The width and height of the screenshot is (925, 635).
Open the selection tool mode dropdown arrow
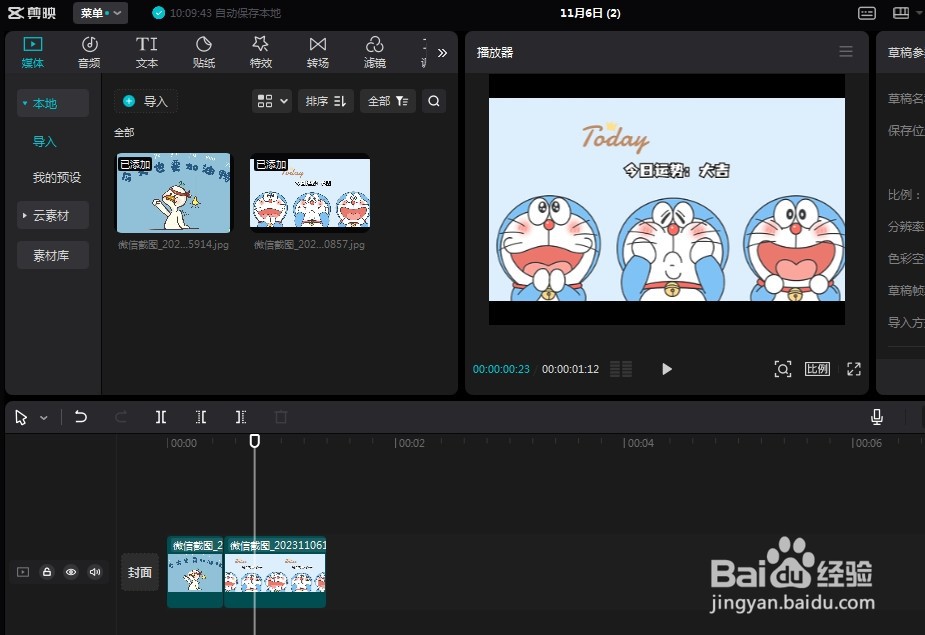(x=44, y=418)
